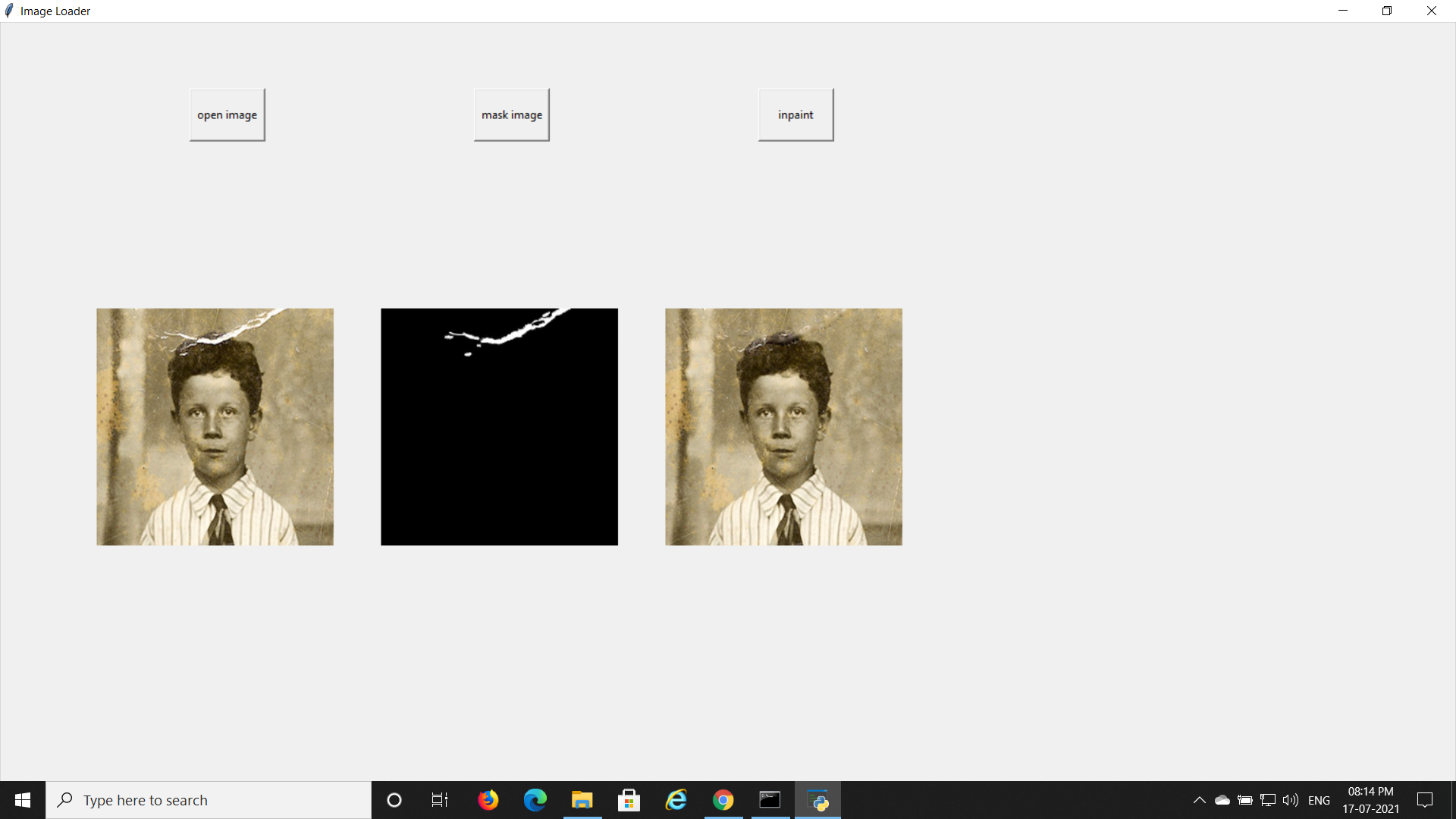The image size is (1456, 819).
Task: Select the black mask image preview
Action: 499,426
